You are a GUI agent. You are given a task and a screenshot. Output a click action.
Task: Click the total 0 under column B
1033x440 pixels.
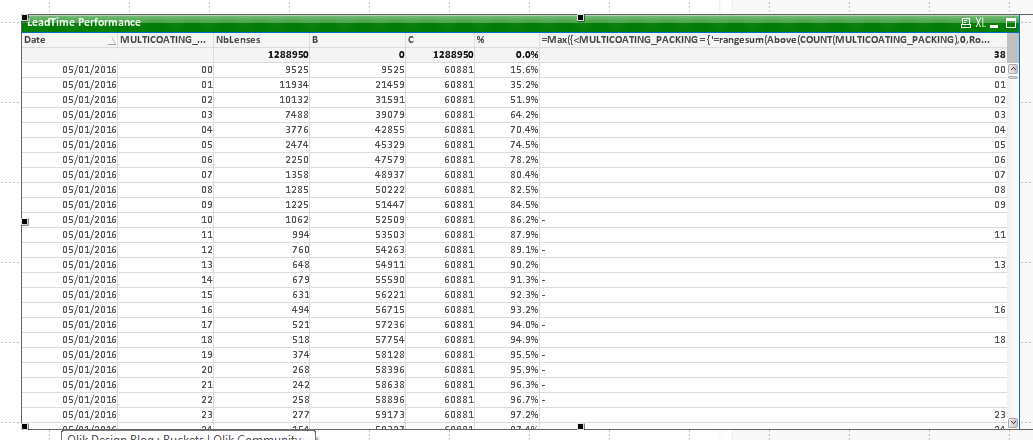click(401, 55)
